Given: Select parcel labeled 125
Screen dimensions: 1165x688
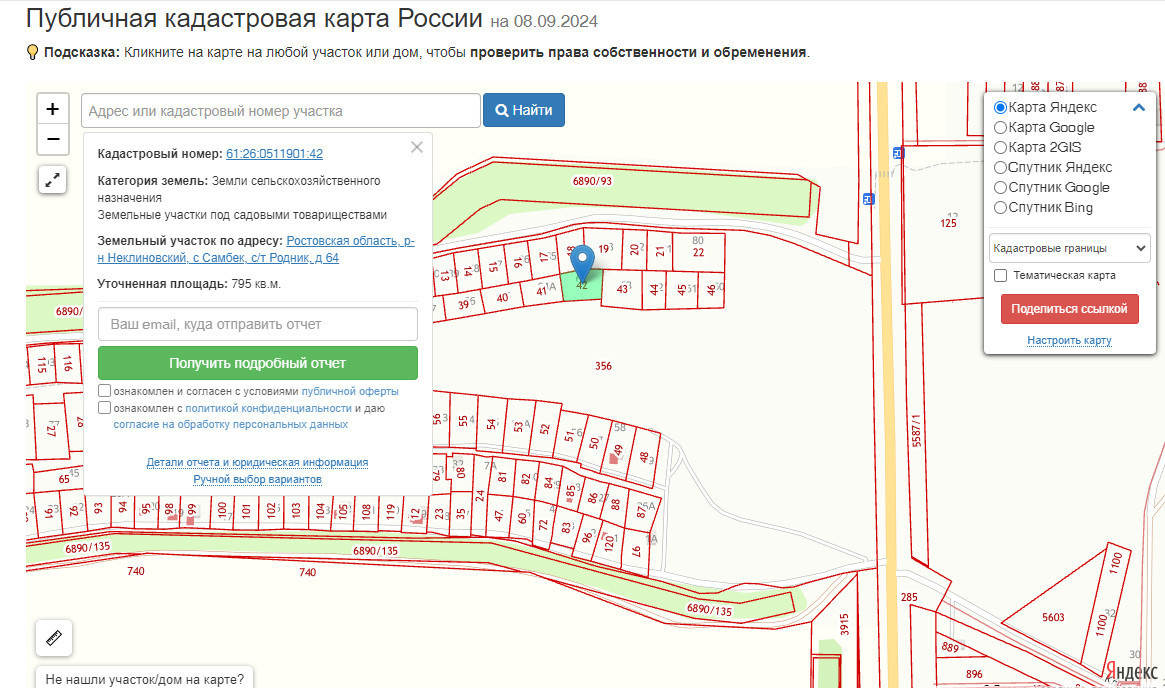Looking at the screenshot, I should 948,223.
